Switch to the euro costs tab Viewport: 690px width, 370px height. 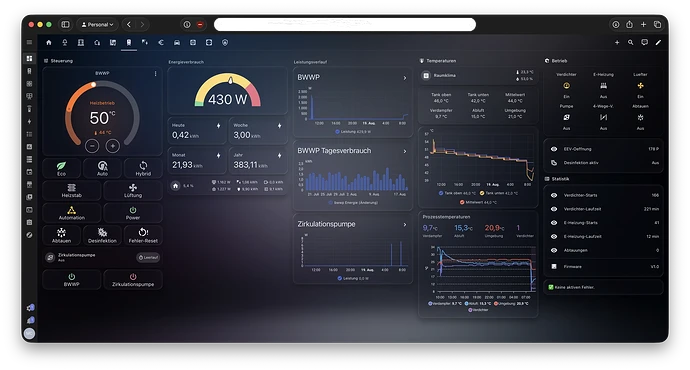[161, 43]
